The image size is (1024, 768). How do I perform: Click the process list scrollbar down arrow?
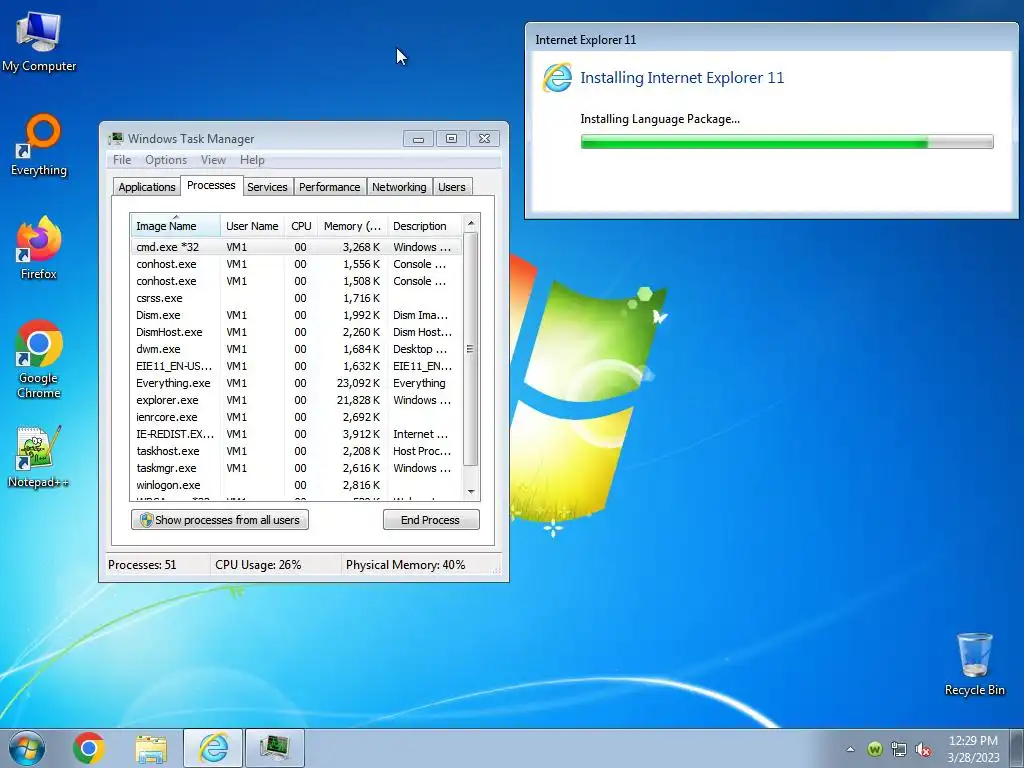coord(471,492)
